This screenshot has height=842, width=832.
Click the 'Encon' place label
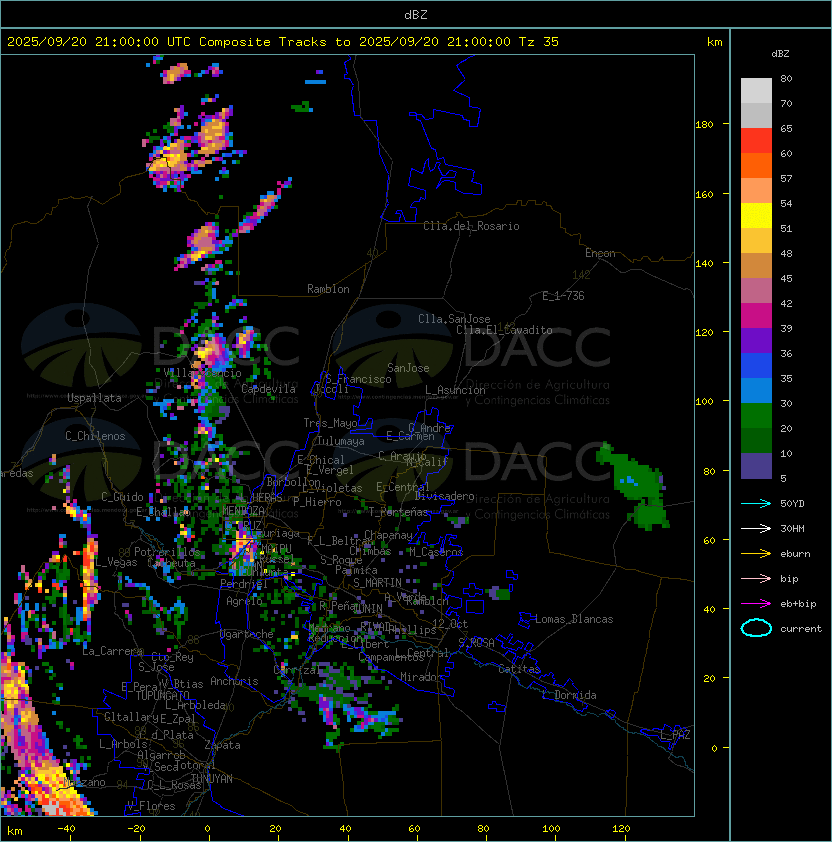click(600, 253)
